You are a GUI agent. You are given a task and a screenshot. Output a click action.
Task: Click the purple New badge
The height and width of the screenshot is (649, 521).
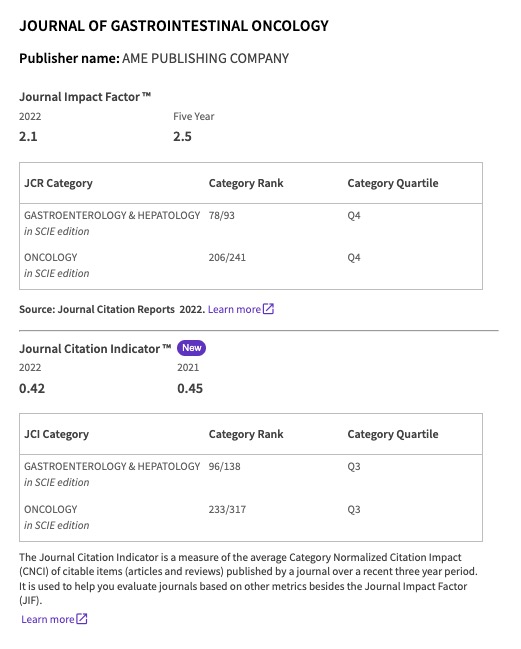(191, 348)
